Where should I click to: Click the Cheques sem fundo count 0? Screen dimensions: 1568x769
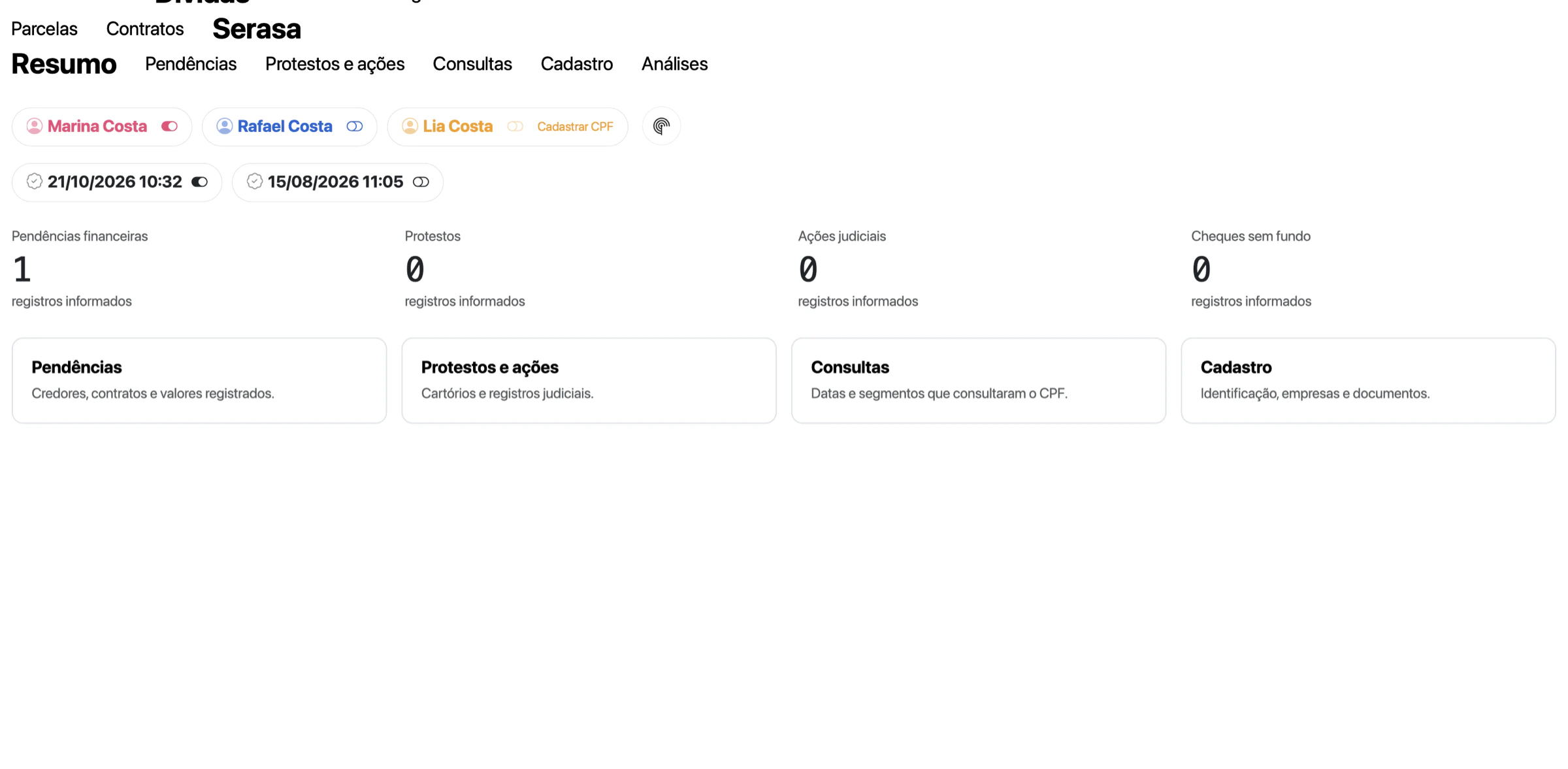click(1201, 270)
